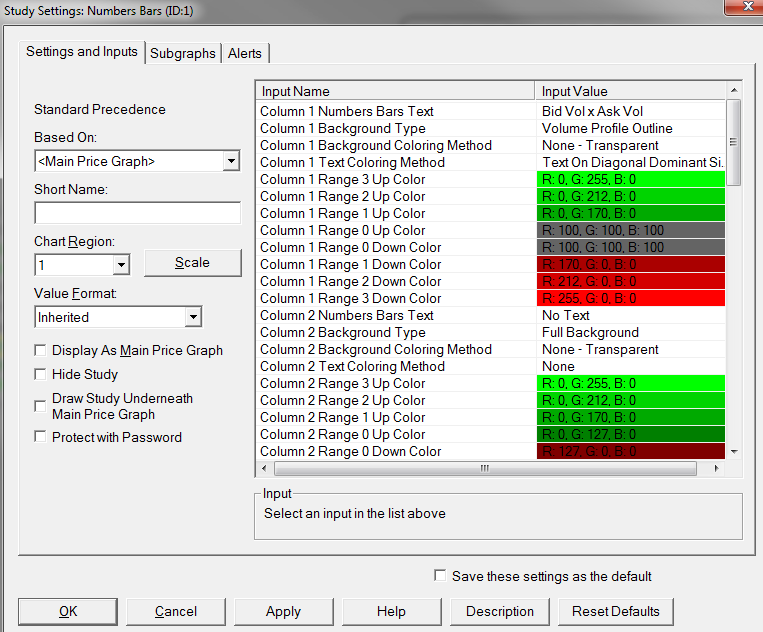This screenshot has width=763, height=632.
Task: Click the Column 2 Range 3 Up Color swatch
Action: pos(631,383)
